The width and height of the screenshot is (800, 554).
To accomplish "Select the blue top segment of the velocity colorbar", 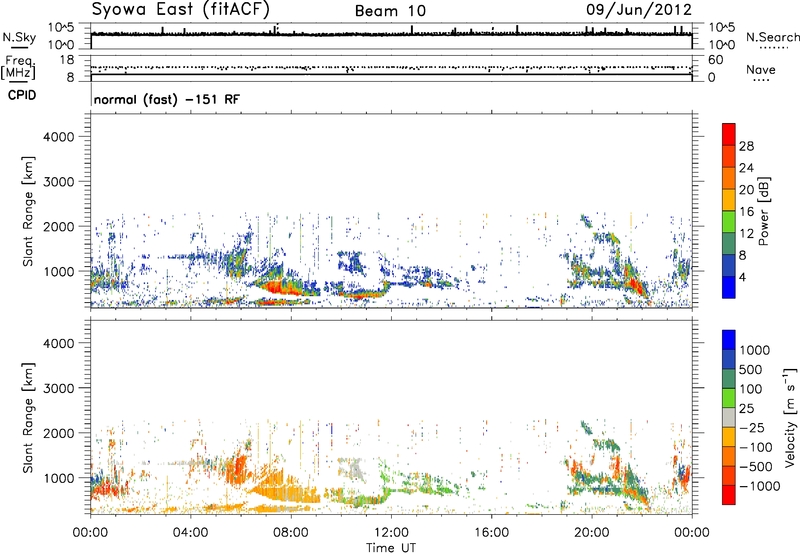I will 729,340.
